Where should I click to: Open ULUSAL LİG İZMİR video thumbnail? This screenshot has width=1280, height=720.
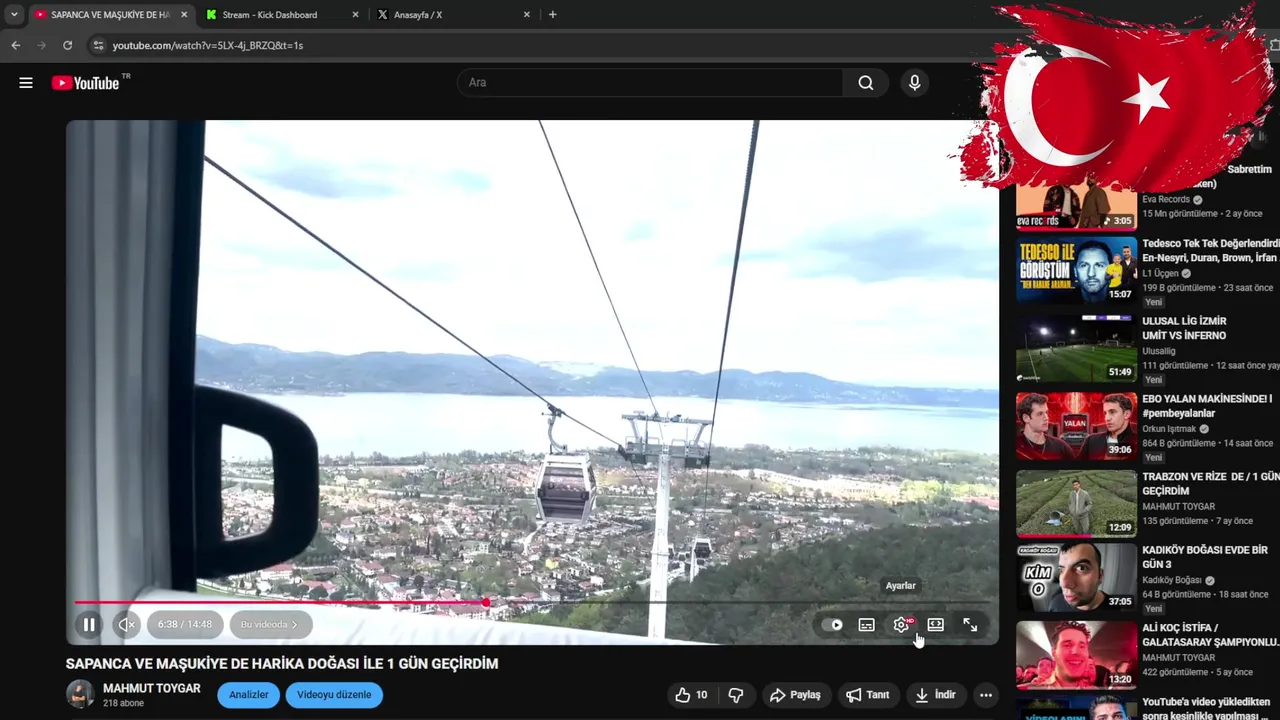[1076, 348]
